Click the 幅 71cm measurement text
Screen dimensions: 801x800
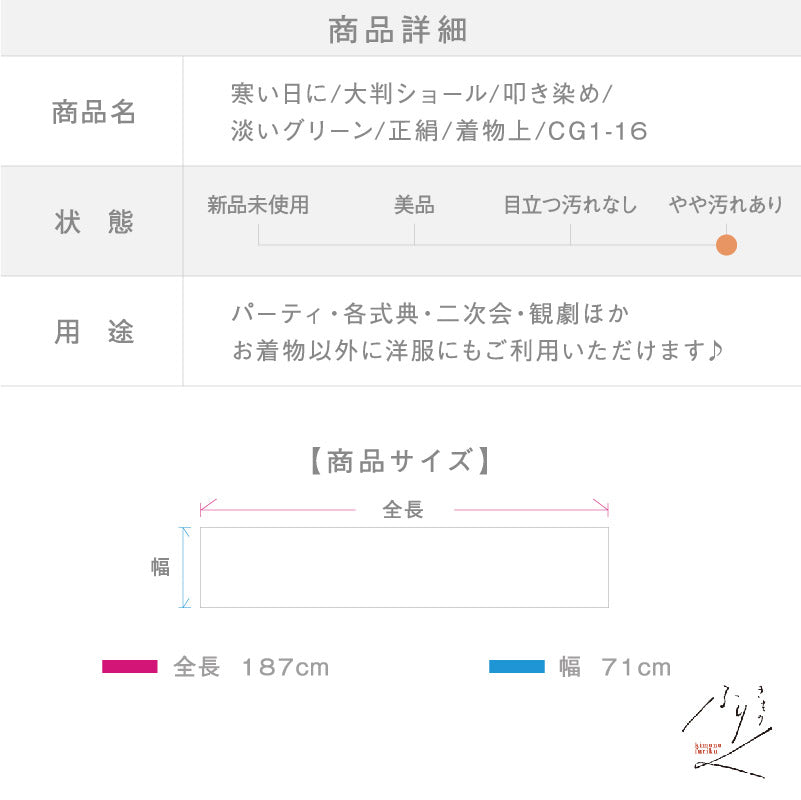tap(615, 667)
